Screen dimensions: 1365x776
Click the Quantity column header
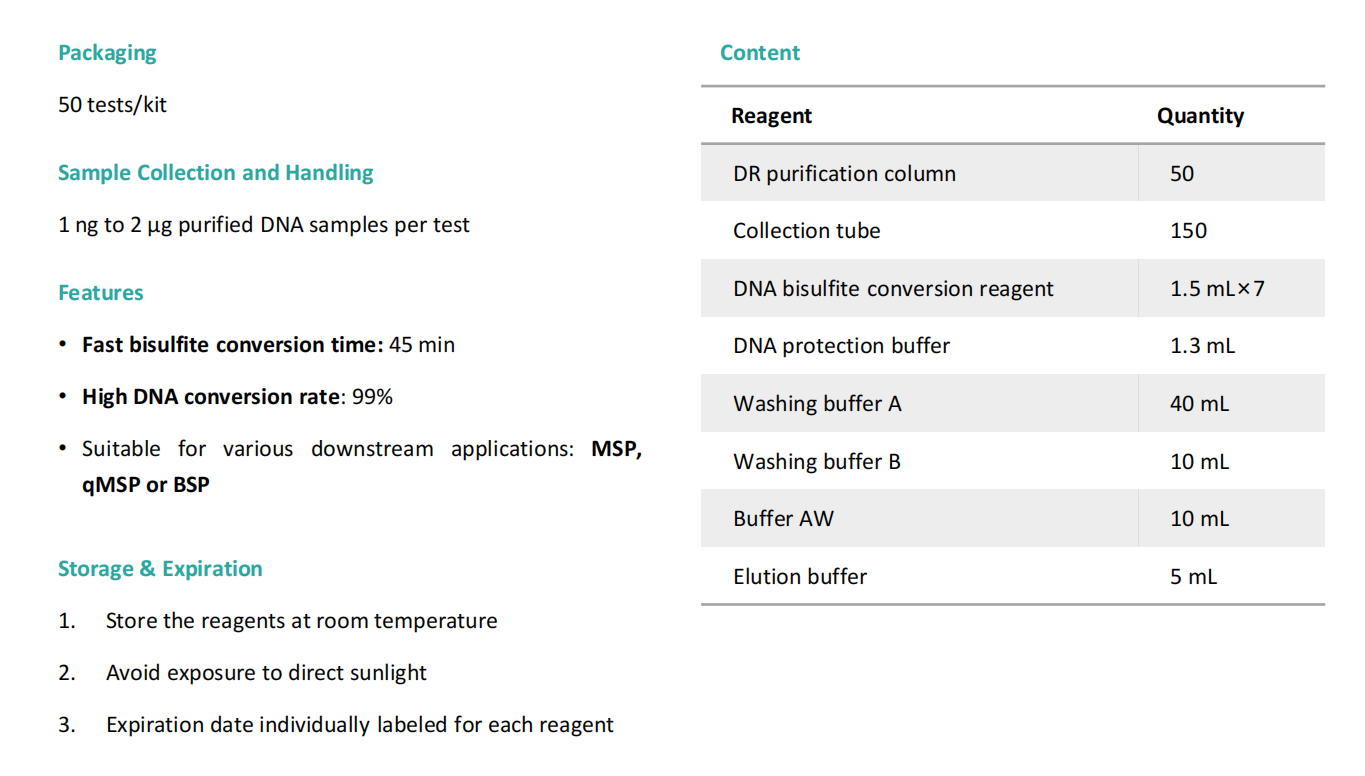(1200, 116)
